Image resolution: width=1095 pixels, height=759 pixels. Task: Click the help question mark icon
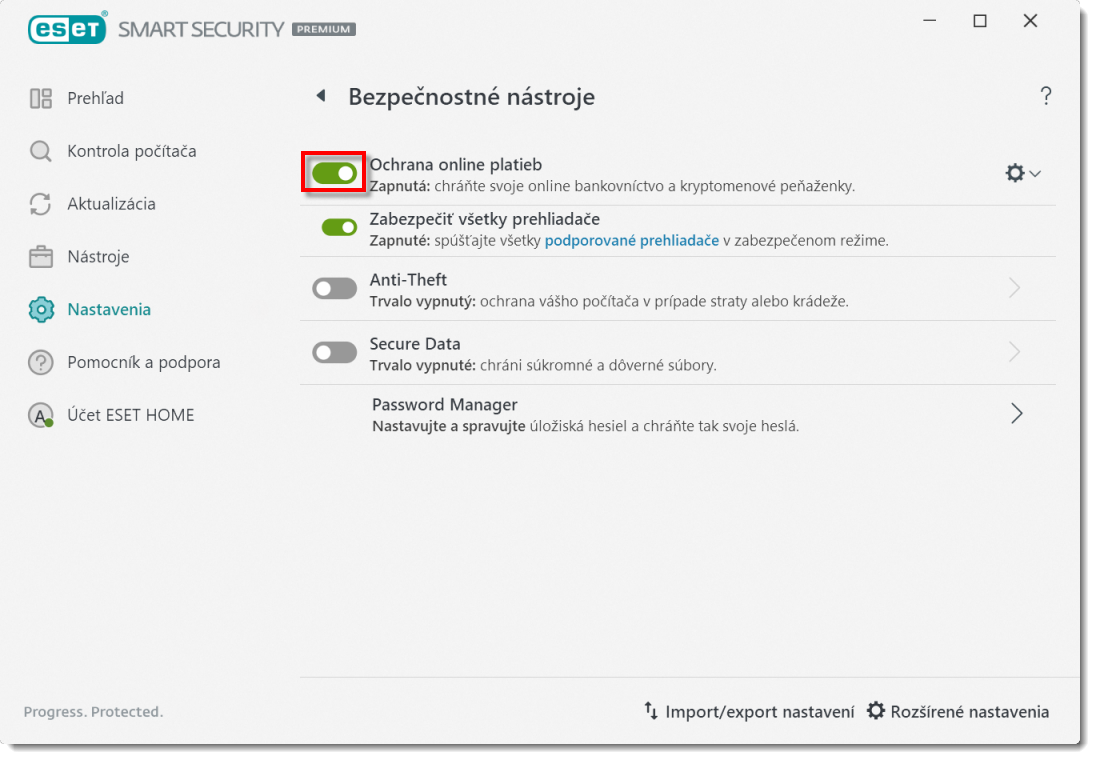click(x=1046, y=97)
